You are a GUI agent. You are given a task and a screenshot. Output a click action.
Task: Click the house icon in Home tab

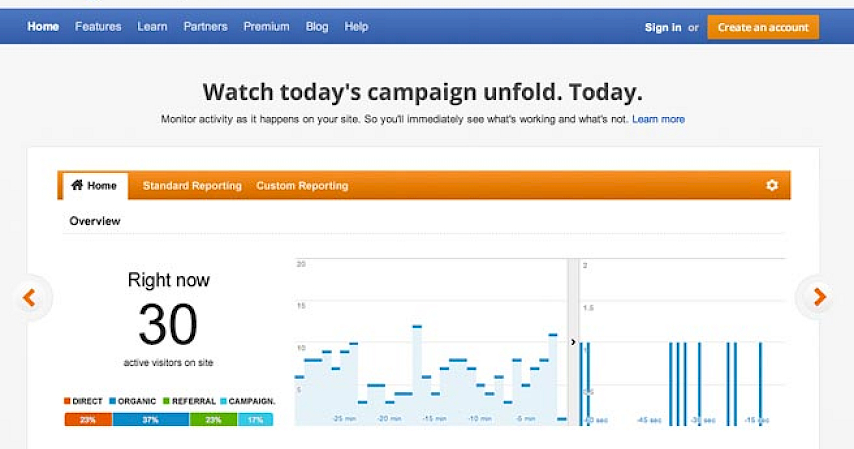[x=77, y=185]
